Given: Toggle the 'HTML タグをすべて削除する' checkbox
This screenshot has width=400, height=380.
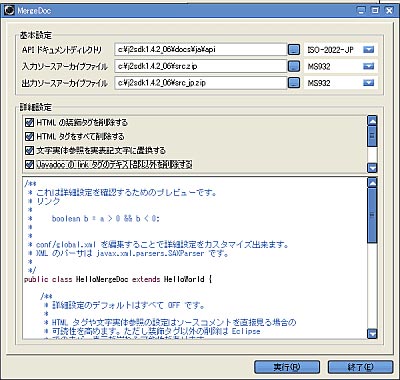Looking at the screenshot, I should 30,136.
